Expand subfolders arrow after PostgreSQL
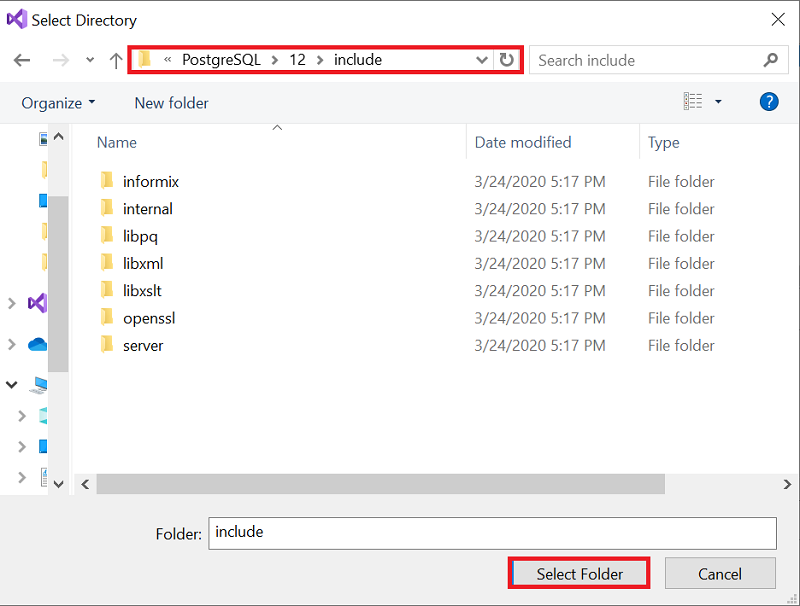Viewport: 800px width, 606px height. pos(275,60)
